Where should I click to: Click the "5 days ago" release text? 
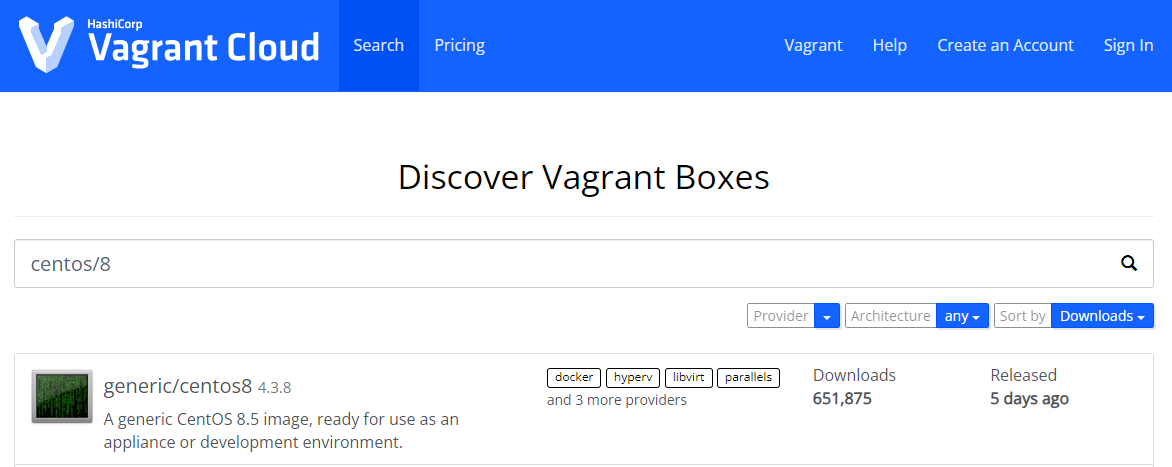pyautogui.click(x=1029, y=398)
